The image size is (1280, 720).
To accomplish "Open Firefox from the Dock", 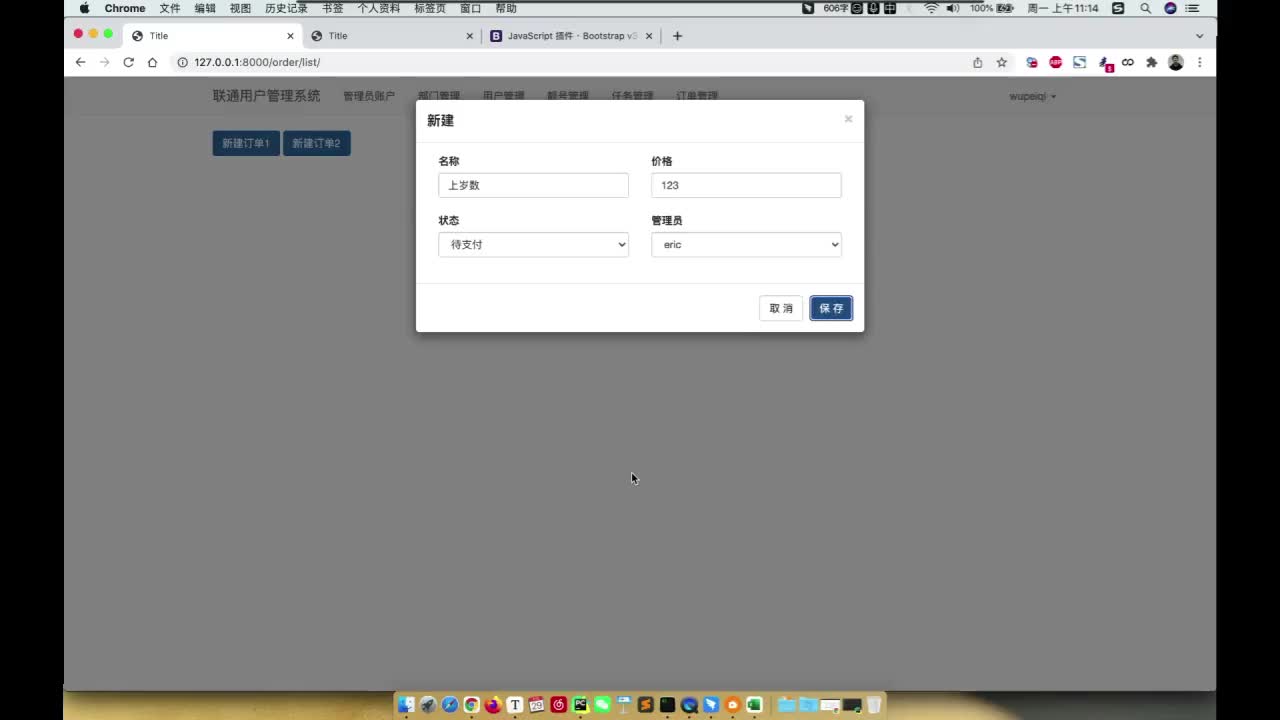I will click(493, 705).
